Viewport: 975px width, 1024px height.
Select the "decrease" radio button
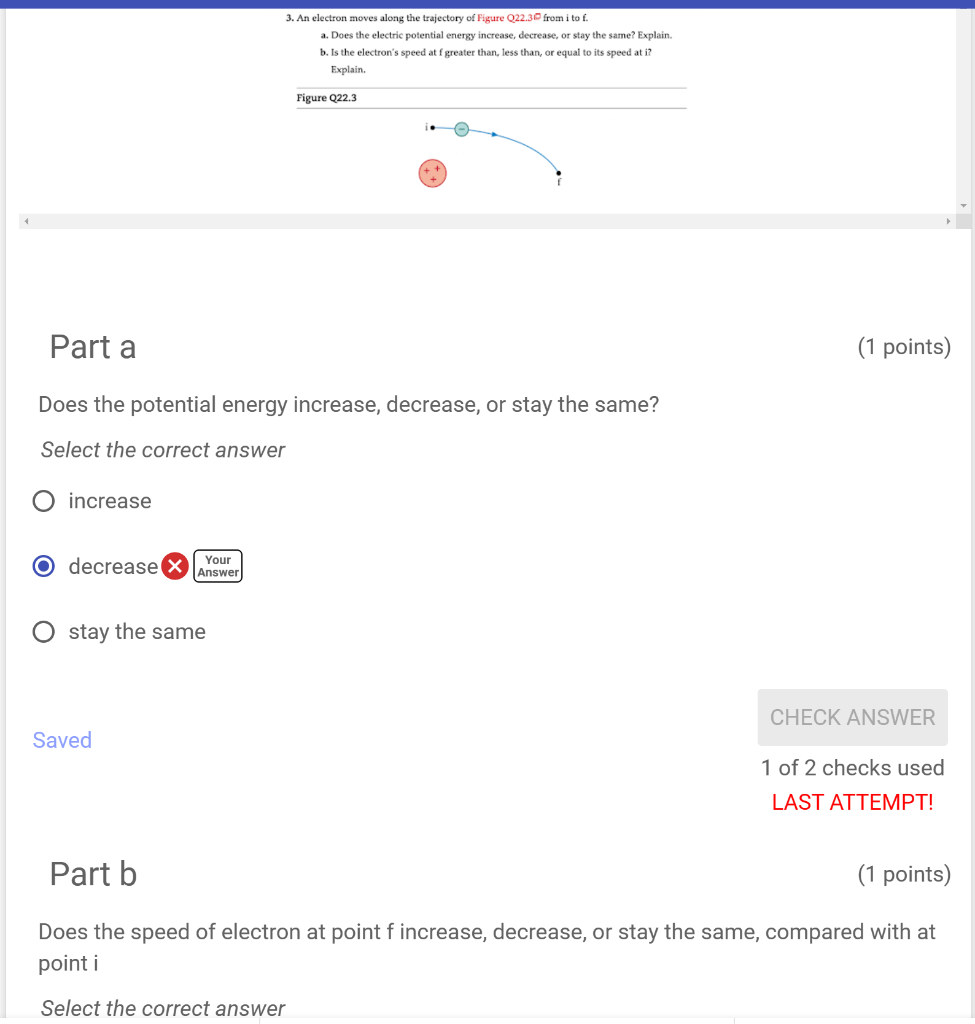pyautogui.click(x=43, y=566)
